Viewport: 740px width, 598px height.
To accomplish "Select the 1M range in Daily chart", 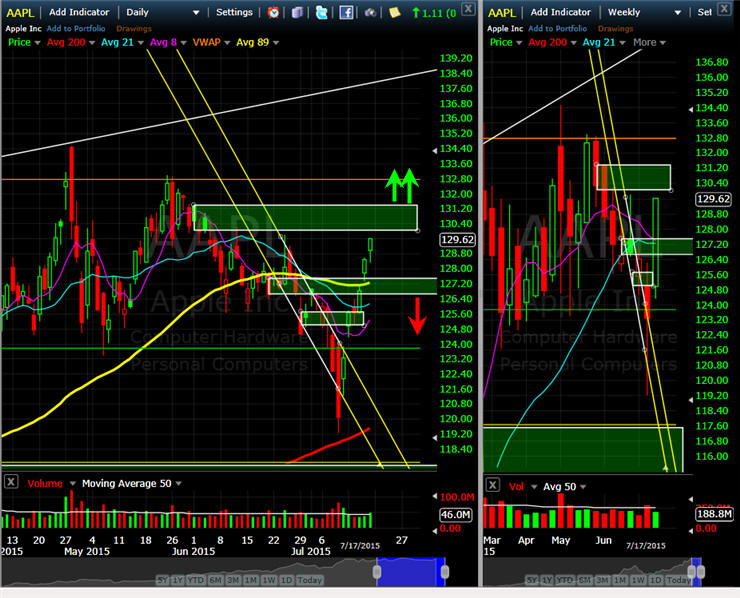I will tap(251, 580).
